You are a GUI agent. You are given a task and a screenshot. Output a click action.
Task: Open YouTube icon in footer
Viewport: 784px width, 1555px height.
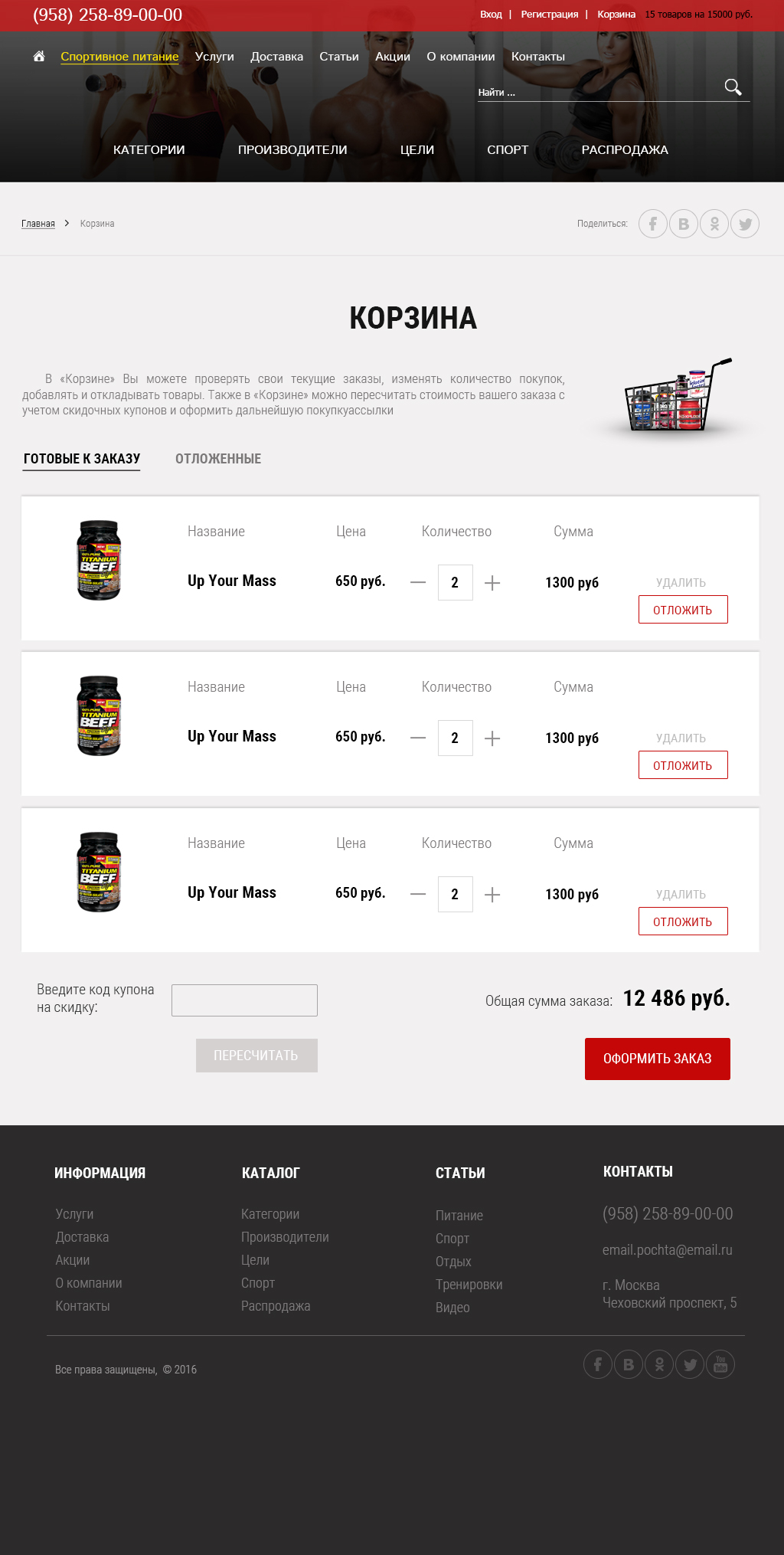pos(720,1364)
